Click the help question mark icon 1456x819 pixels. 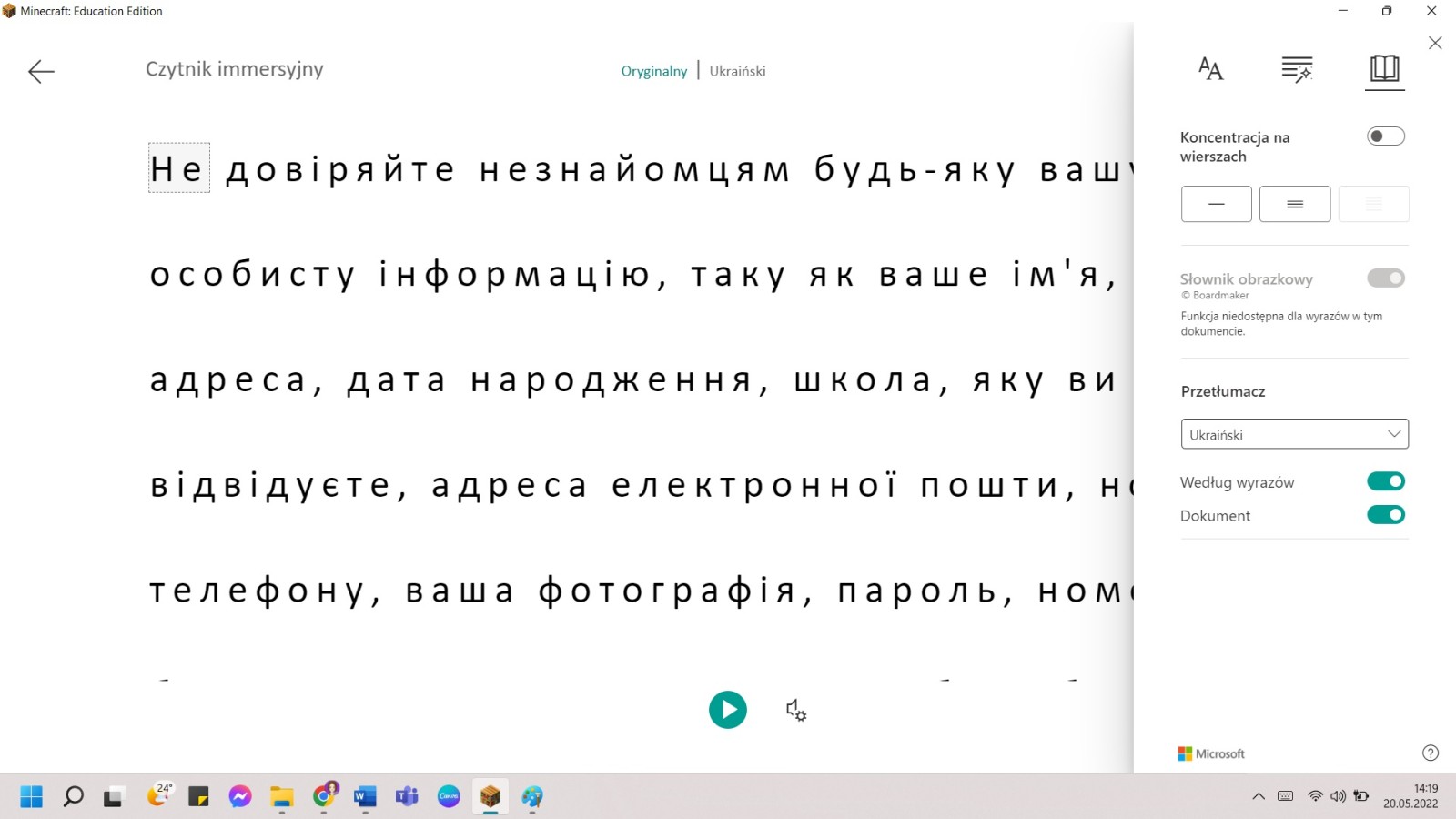point(1430,753)
